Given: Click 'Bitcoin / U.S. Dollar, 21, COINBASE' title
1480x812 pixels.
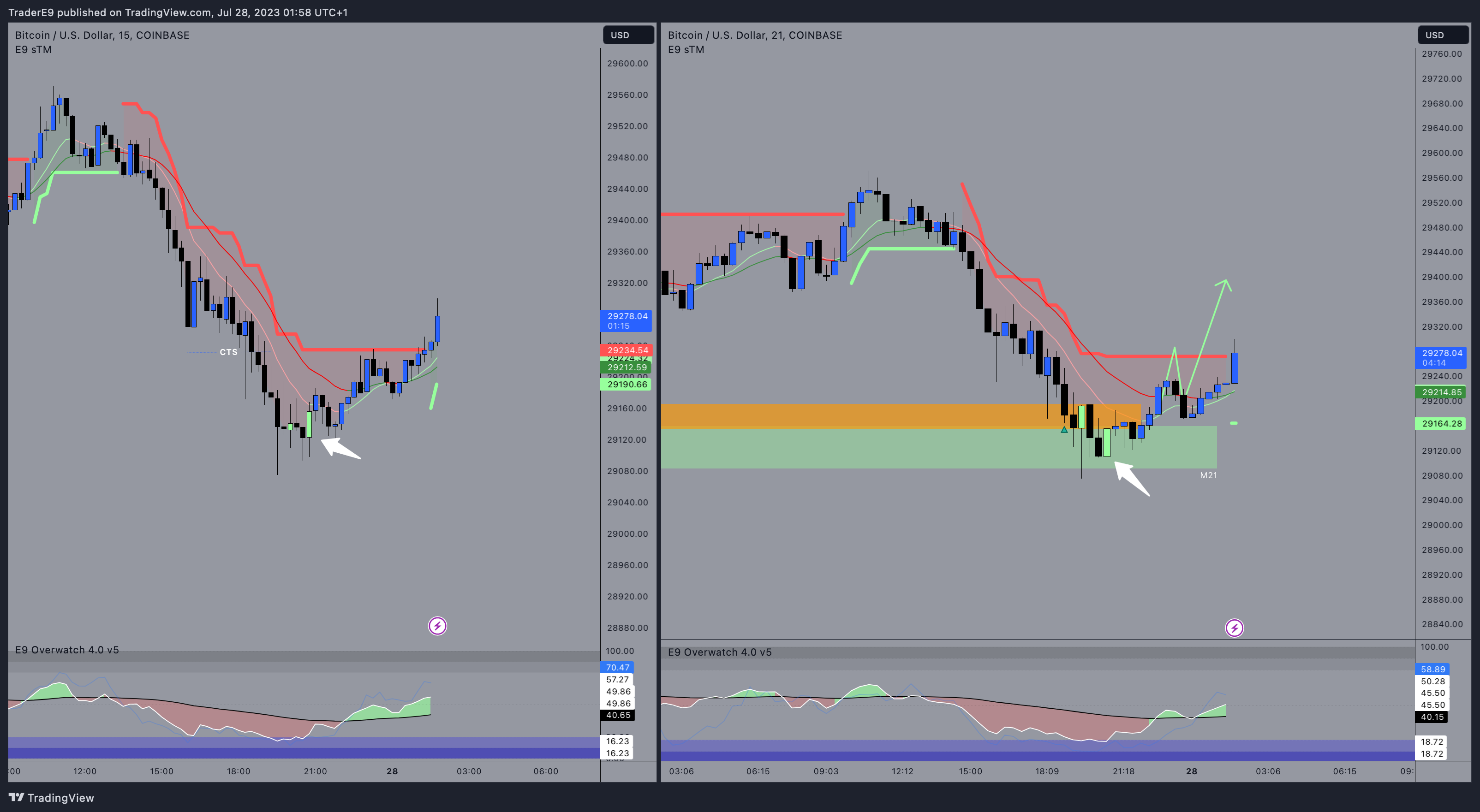Looking at the screenshot, I should point(755,35).
